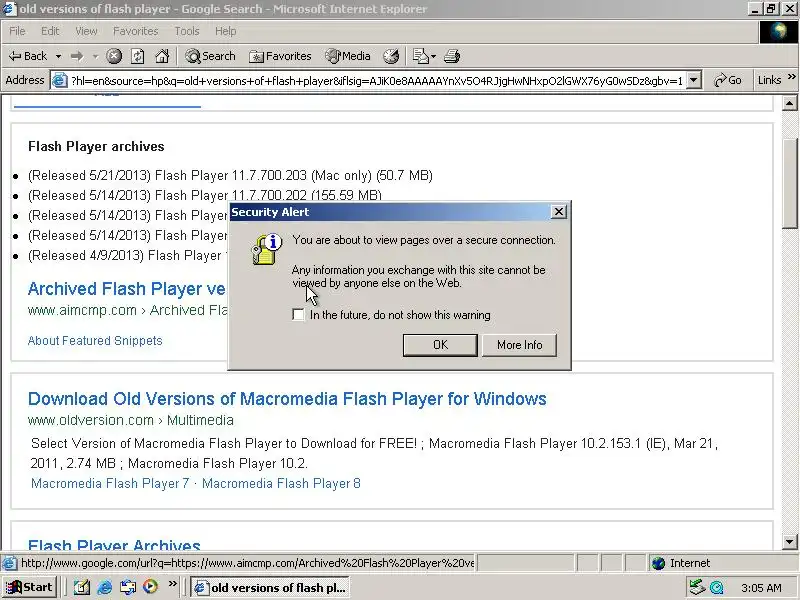This screenshot has width=800, height=600.
Task: Click About Featured Snippets link
Action: coord(95,341)
